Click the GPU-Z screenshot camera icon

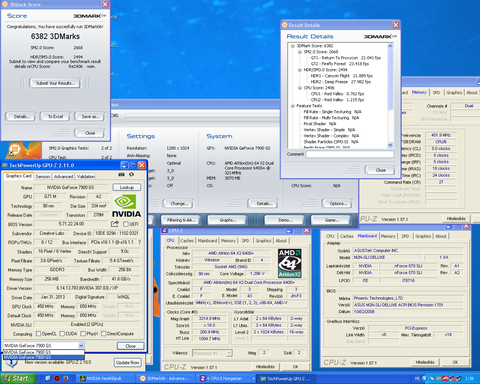(x=121, y=175)
